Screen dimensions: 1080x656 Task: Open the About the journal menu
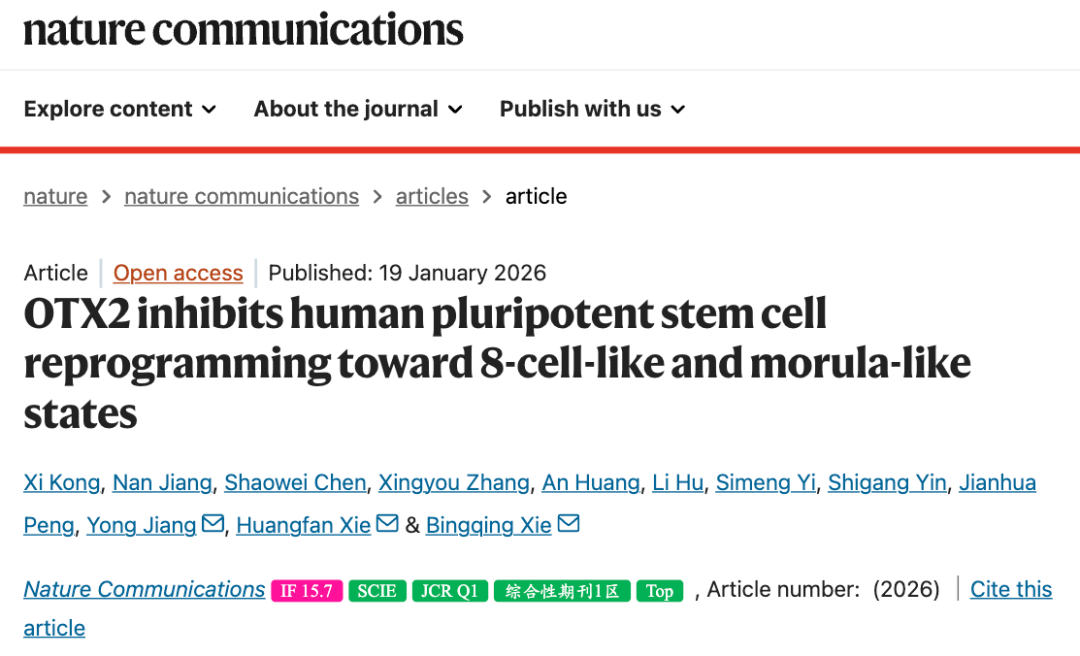coord(358,109)
